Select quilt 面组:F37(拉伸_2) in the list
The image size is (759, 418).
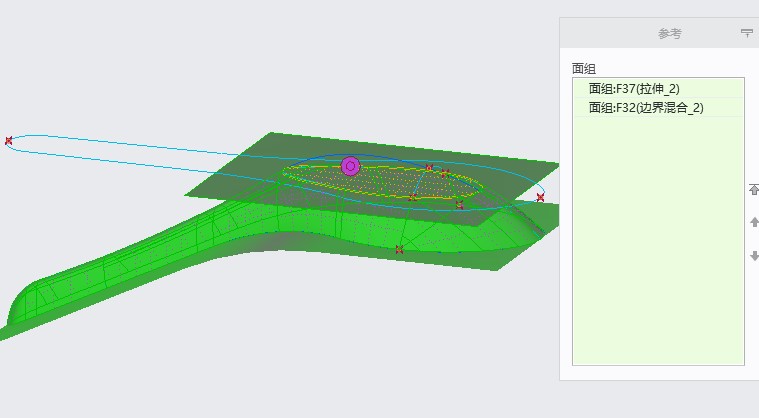coord(658,89)
